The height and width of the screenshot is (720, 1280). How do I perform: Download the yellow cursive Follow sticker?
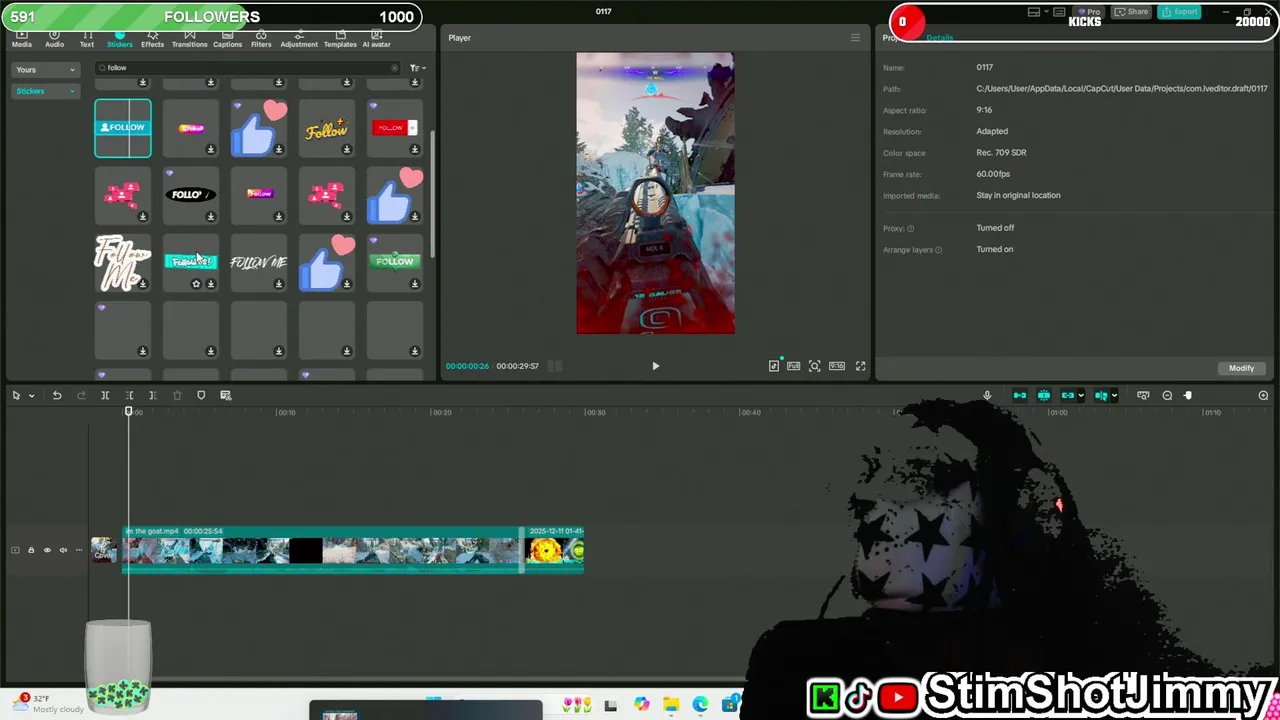[347, 150]
